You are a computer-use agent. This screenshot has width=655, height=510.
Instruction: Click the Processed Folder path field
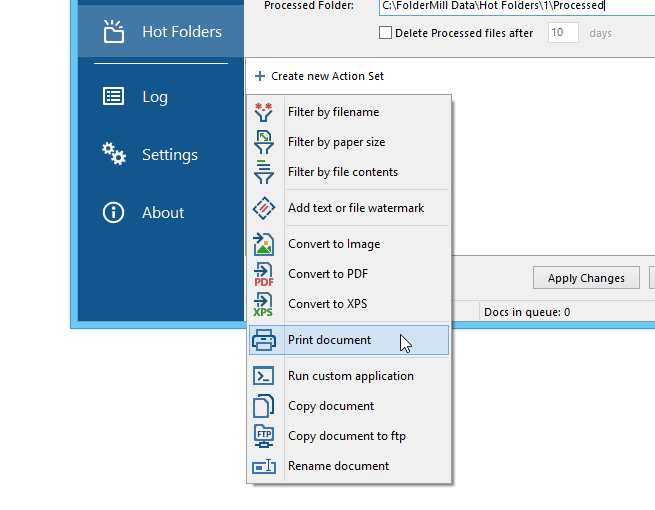coord(517,6)
